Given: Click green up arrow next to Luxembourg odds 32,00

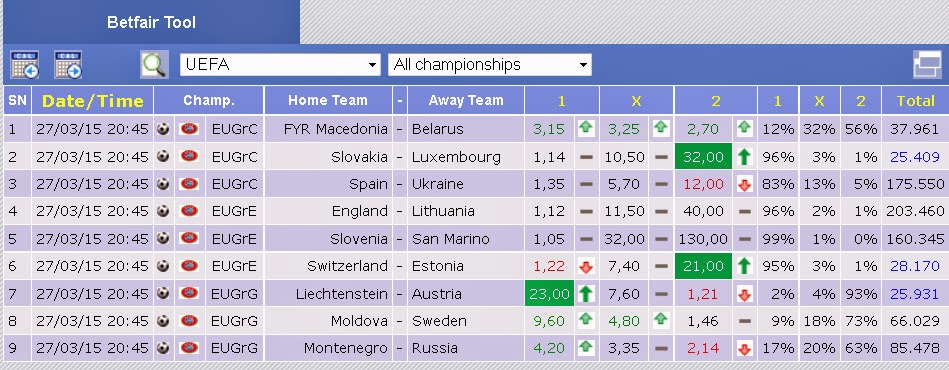Looking at the screenshot, I should coord(744,157).
